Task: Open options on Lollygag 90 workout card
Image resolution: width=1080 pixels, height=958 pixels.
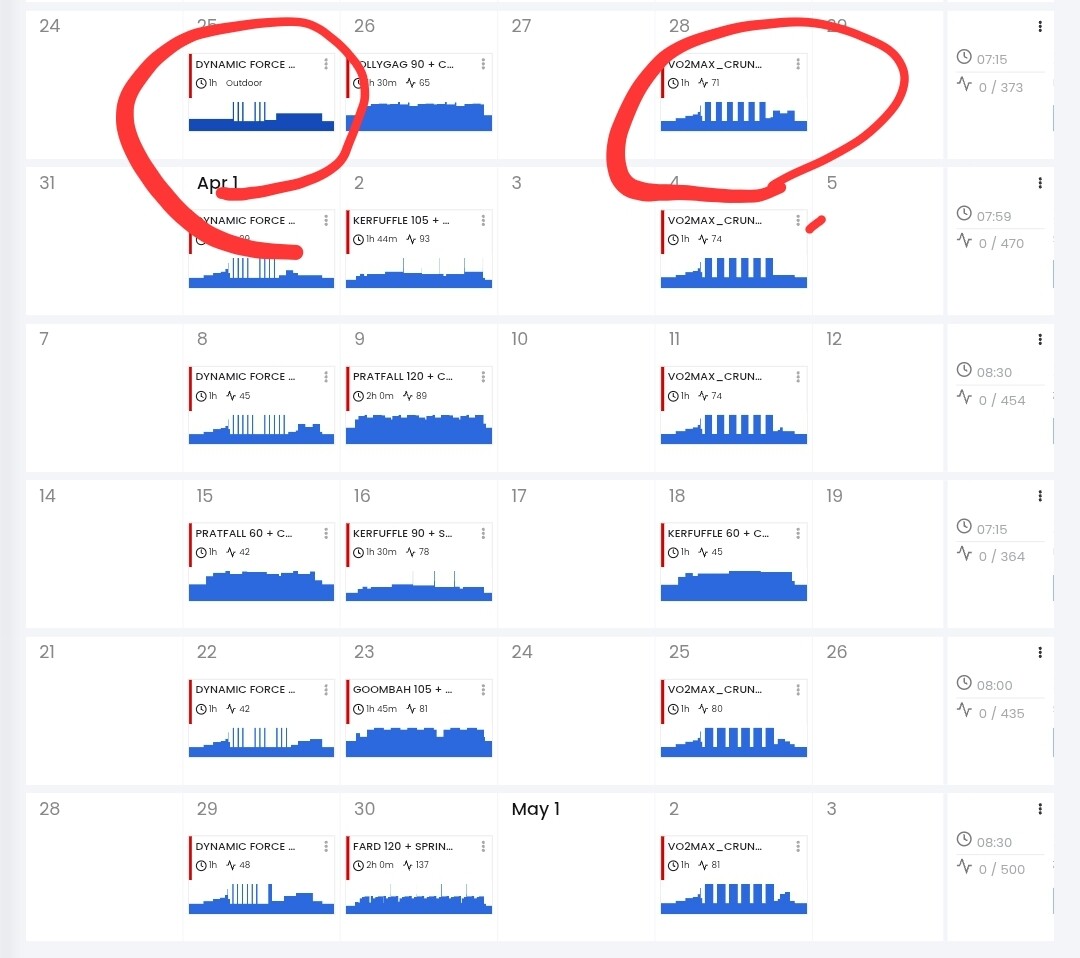Action: coord(484,64)
